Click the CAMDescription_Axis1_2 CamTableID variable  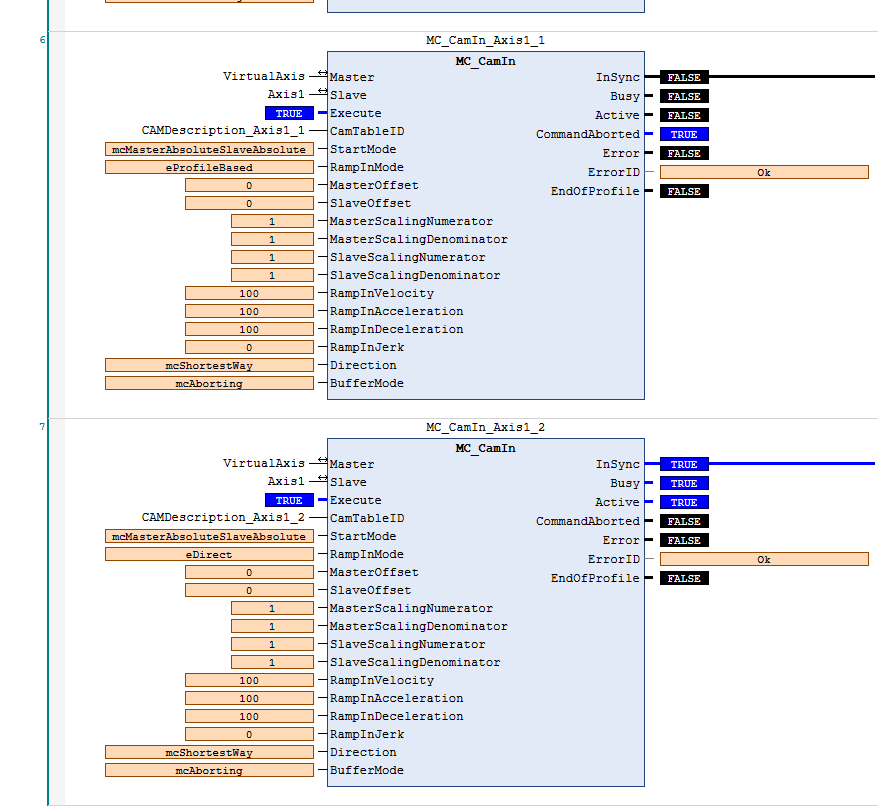coord(223,517)
